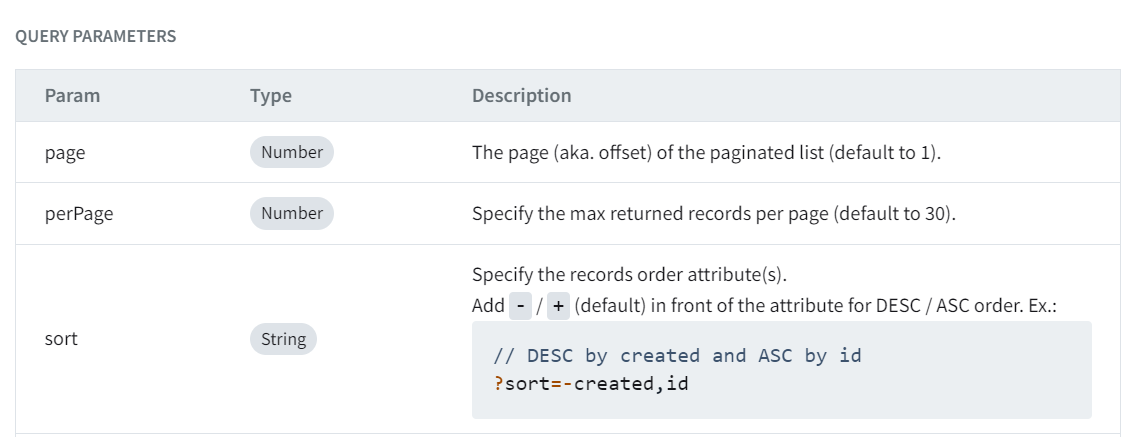1134x437 pixels.
Task: Click the DESC by created code comment
Action: click(x=678, y=356)
